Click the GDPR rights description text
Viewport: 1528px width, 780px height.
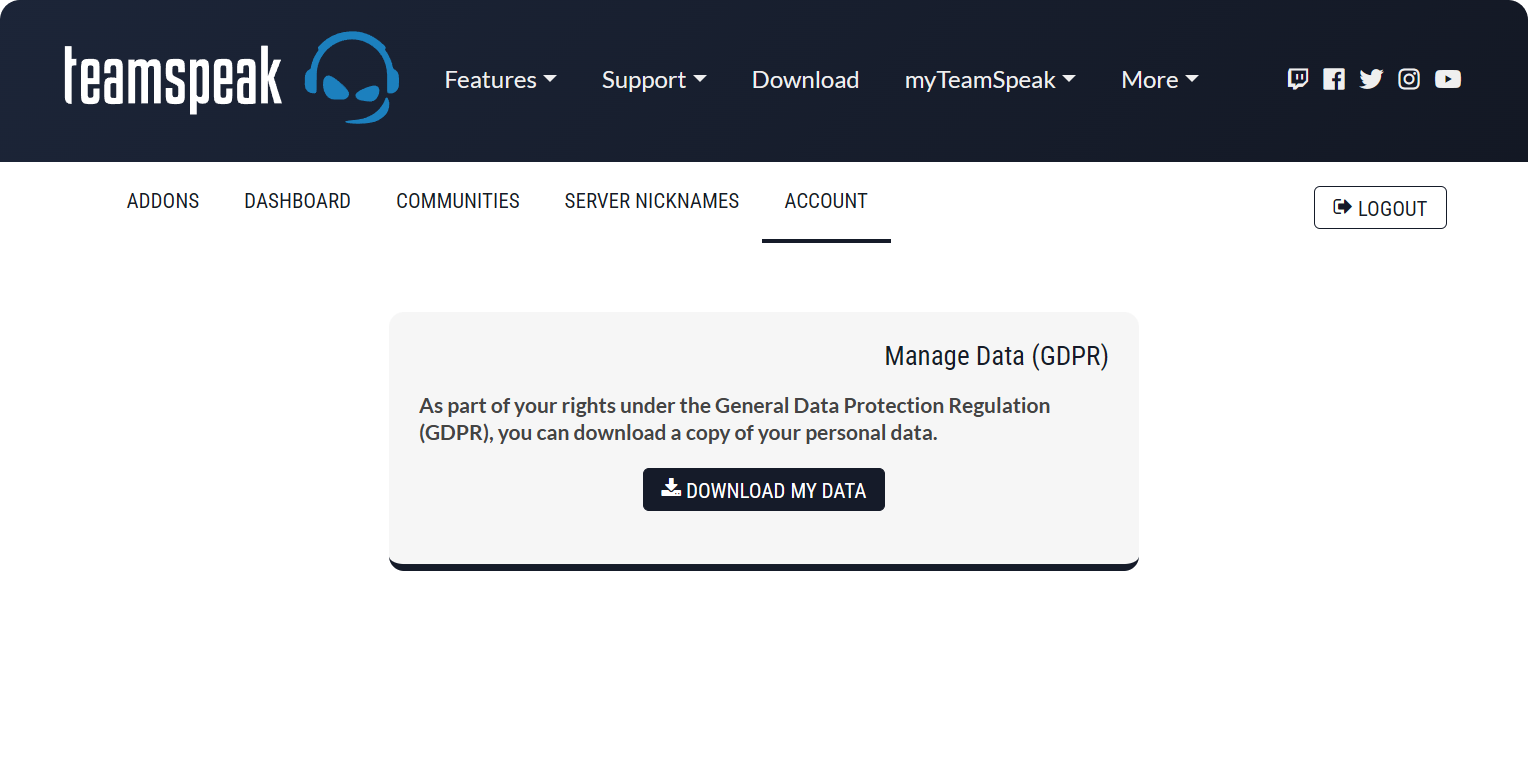click(x=735, y=420)
